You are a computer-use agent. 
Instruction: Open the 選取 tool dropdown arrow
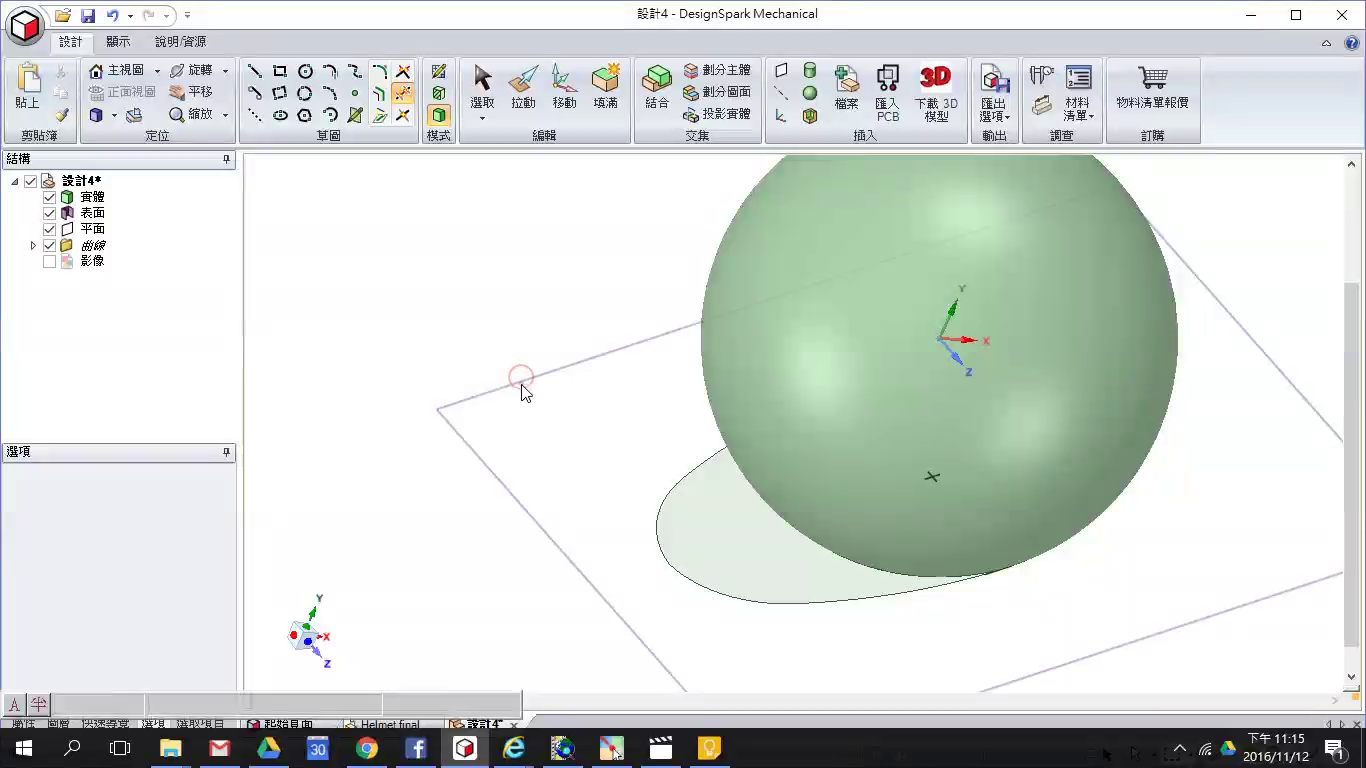482,119
